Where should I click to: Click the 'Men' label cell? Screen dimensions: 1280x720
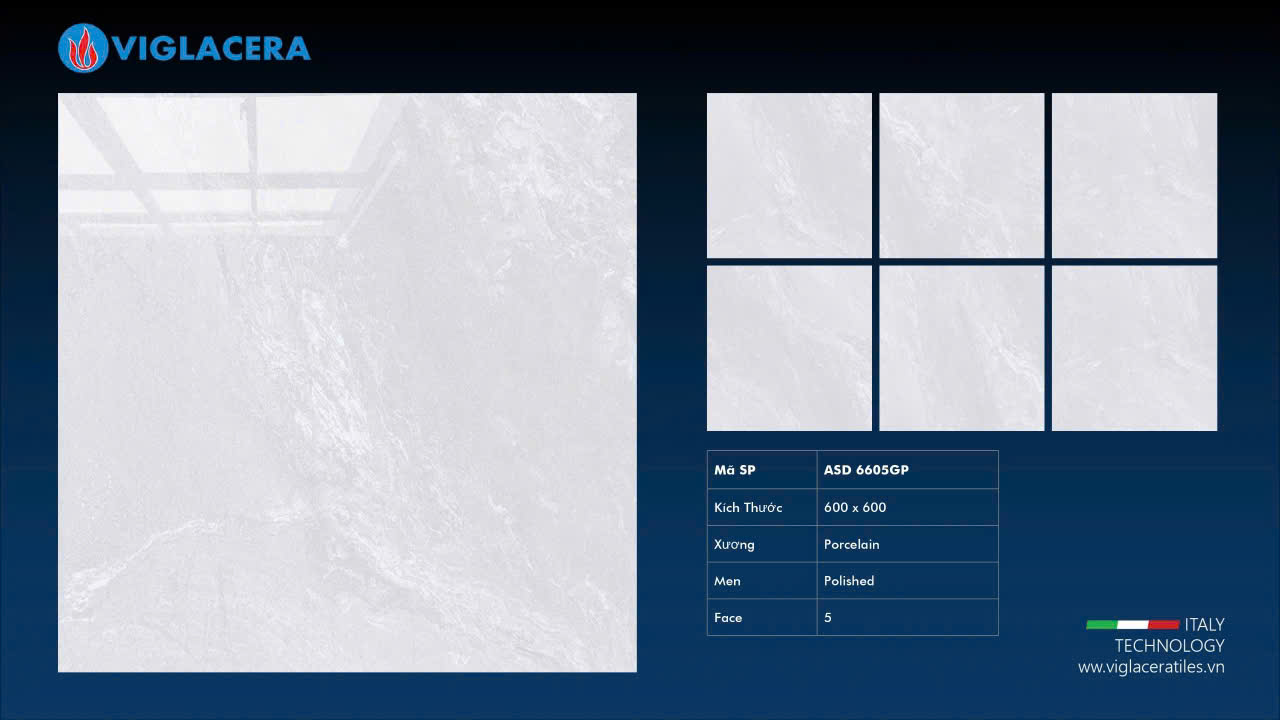pos(762,581)
